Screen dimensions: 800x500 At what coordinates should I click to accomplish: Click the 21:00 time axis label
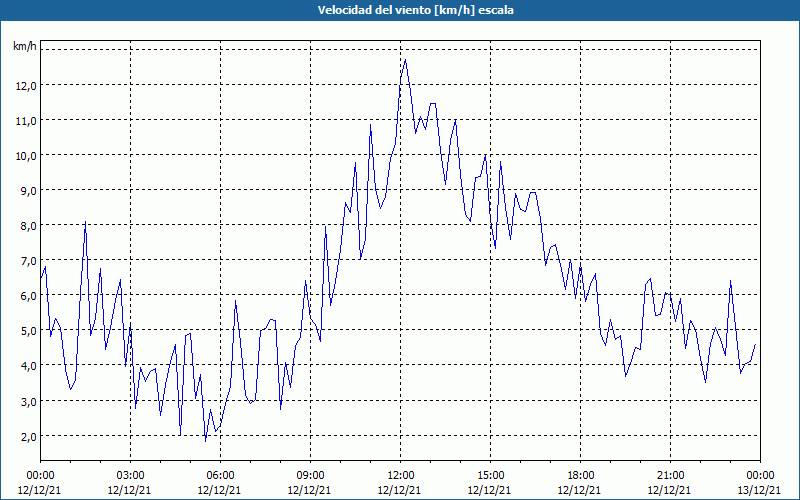click(x=670, y=476)
